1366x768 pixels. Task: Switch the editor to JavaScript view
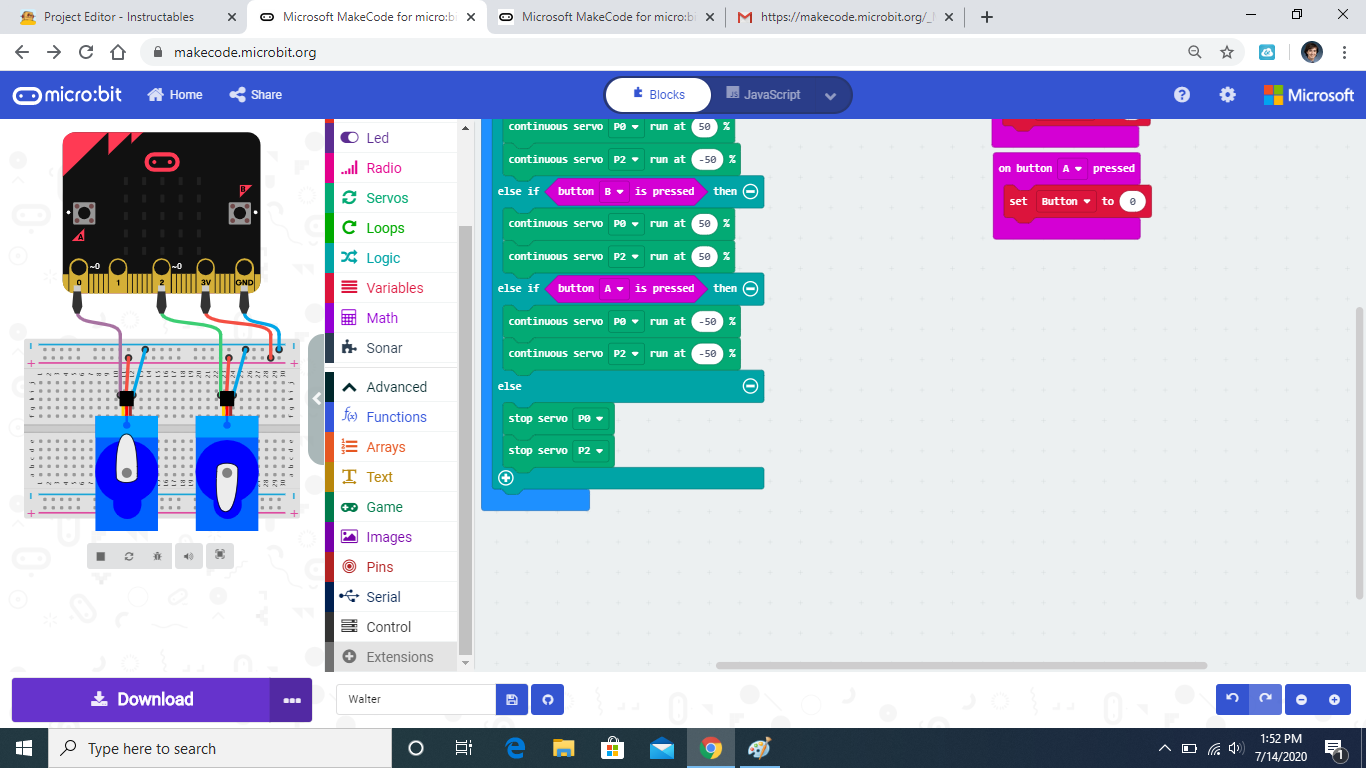click(x=763, y=95)
